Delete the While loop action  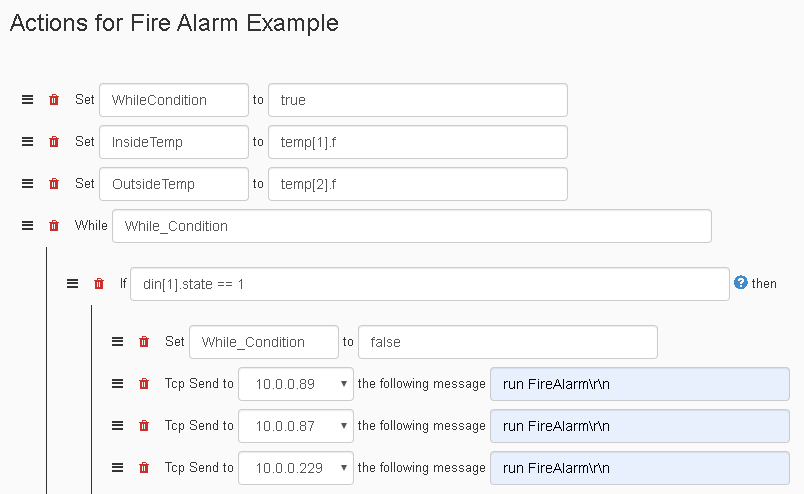click(54, 226)
